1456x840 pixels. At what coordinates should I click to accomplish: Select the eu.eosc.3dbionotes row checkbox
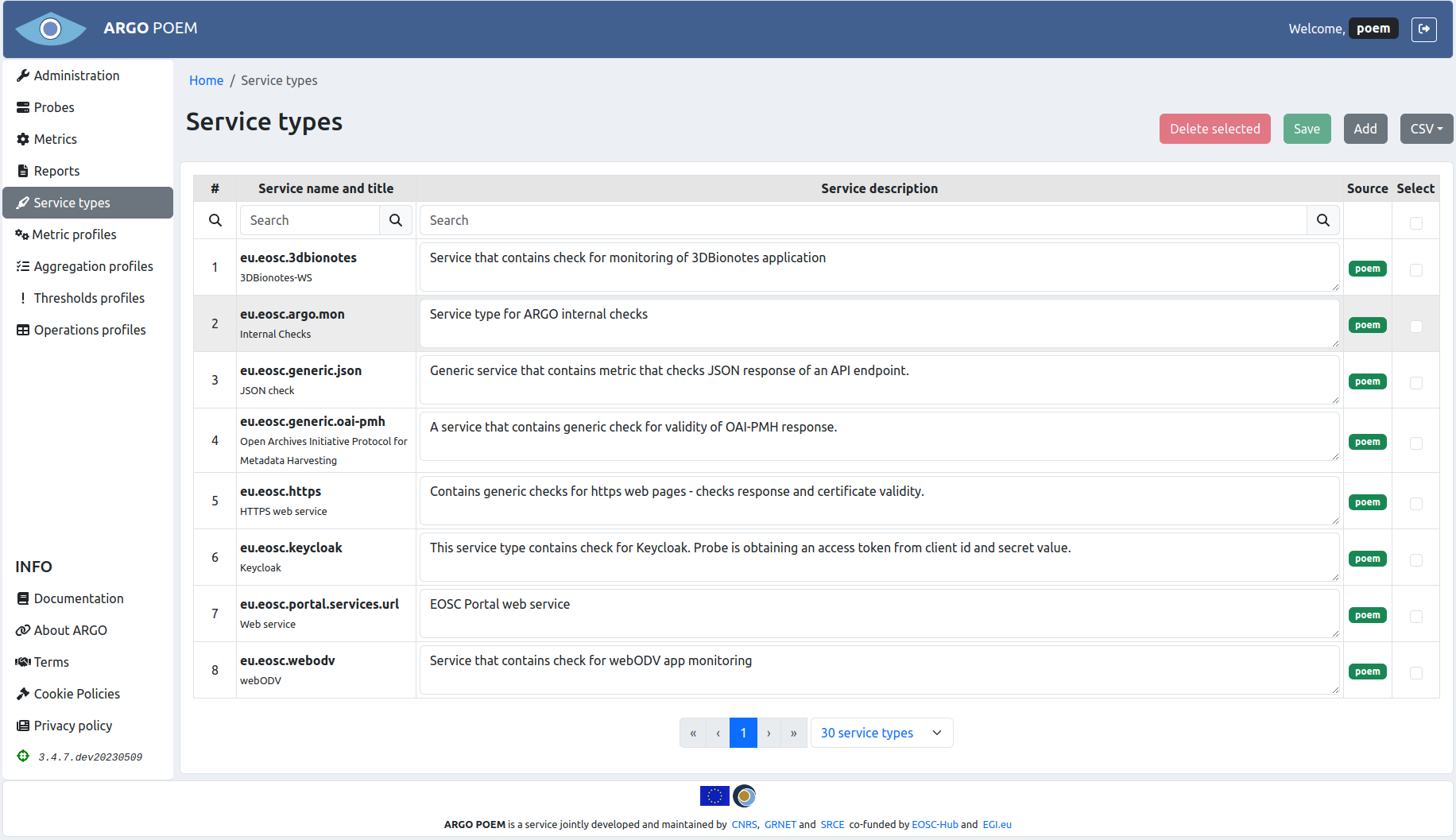pos(1415,270)
